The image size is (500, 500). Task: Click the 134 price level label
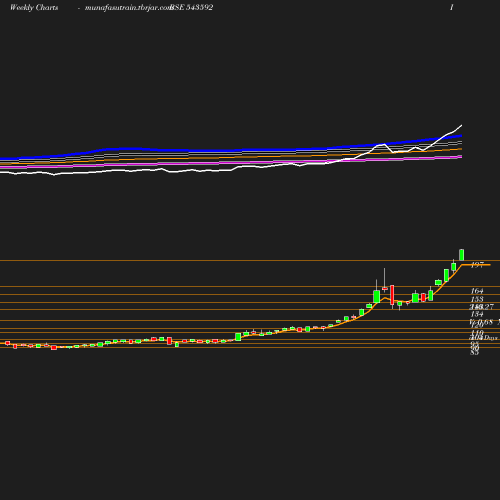pyautogui.click(x=477, y=314)
